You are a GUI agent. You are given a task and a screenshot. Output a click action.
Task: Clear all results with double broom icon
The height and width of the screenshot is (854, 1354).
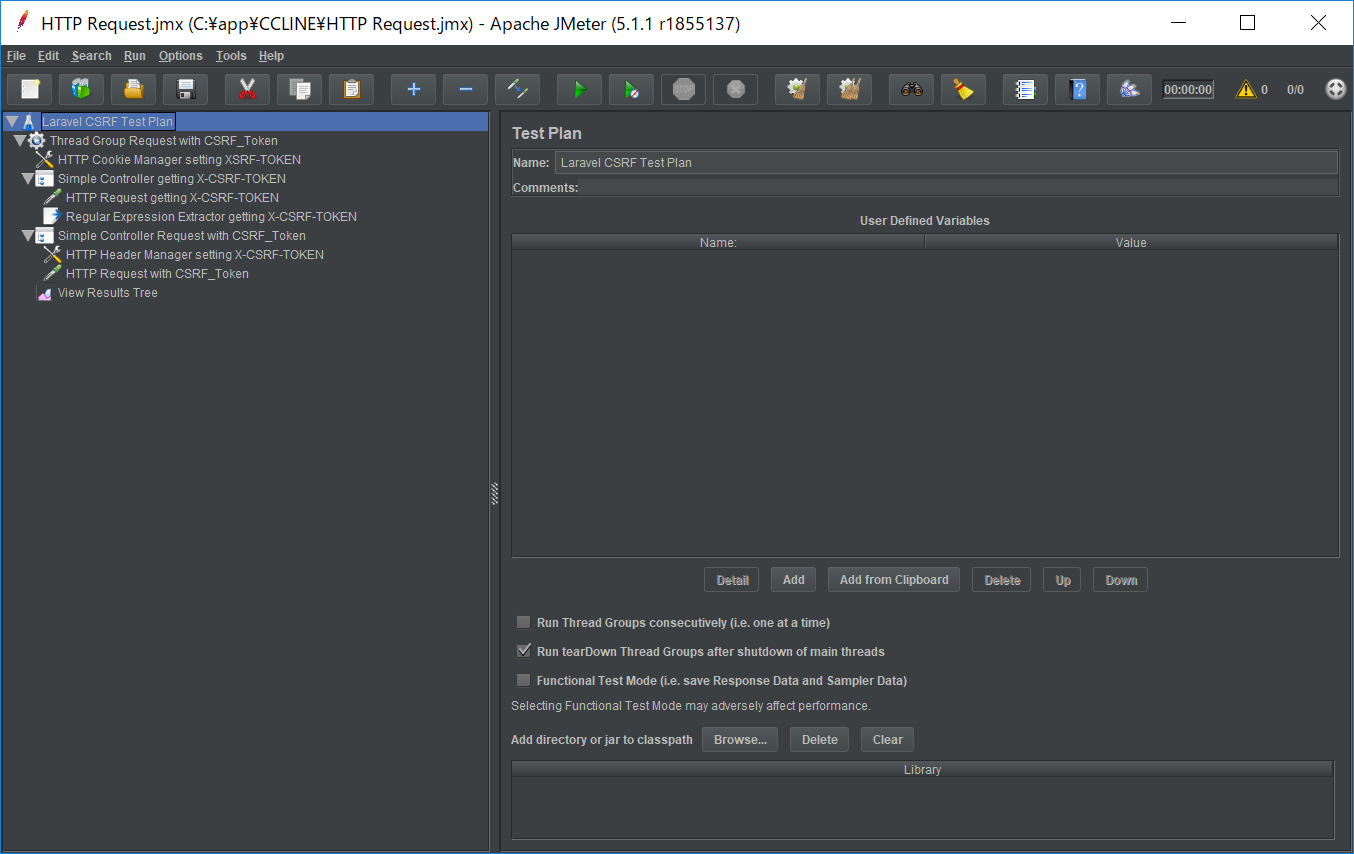pos(849,89)
